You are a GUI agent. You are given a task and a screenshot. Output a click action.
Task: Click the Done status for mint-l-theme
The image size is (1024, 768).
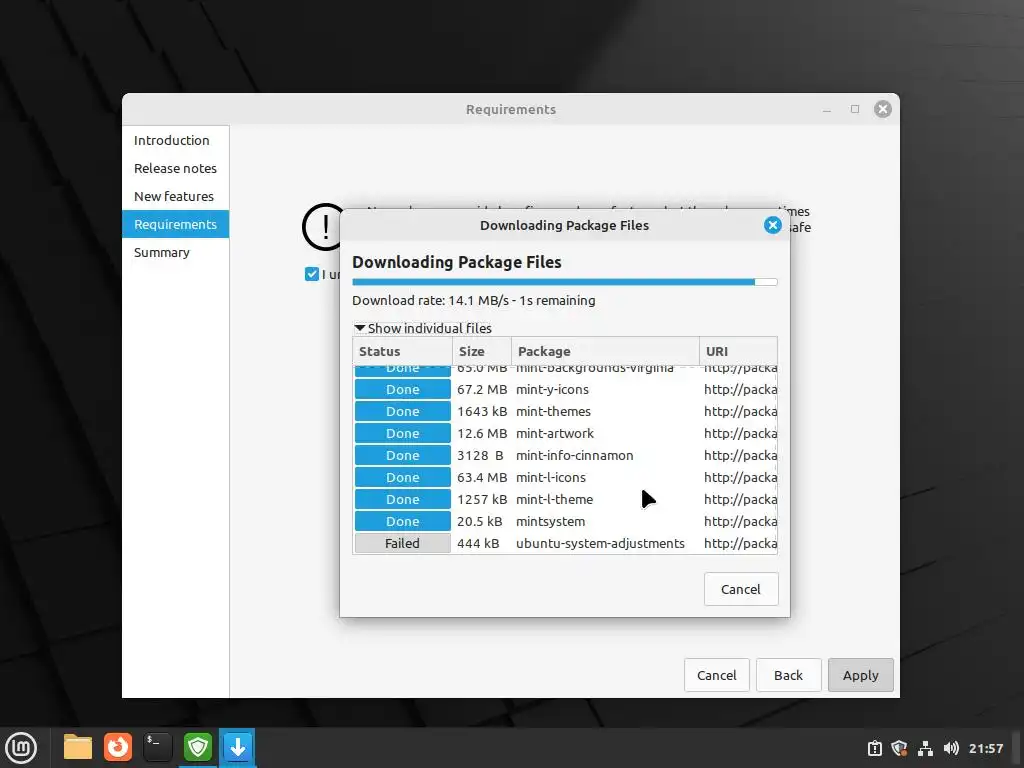[x=402, y=500]
